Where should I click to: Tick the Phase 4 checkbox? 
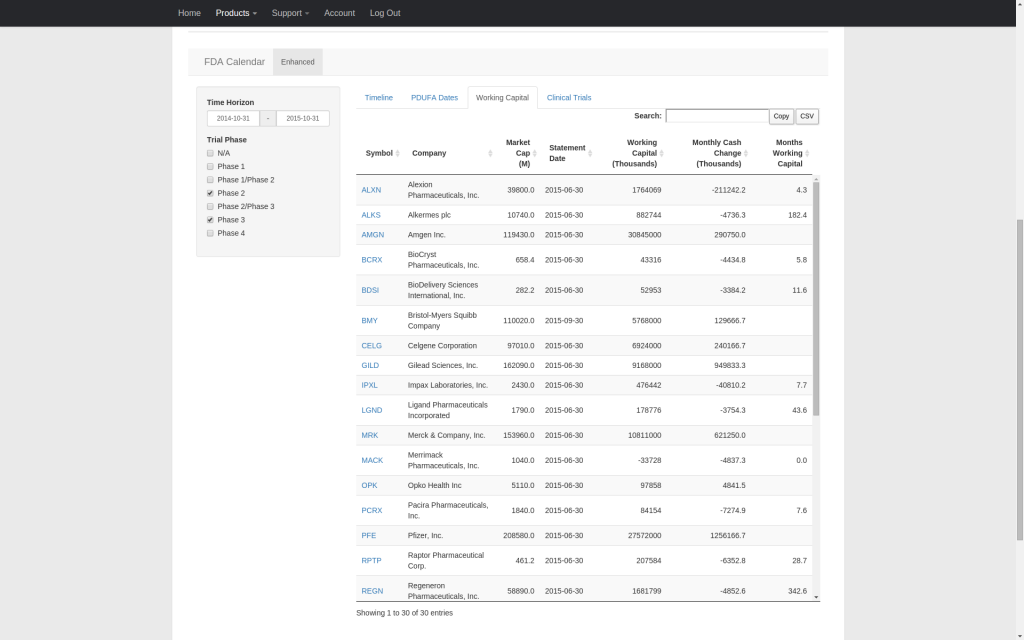(x=210, y=233)
